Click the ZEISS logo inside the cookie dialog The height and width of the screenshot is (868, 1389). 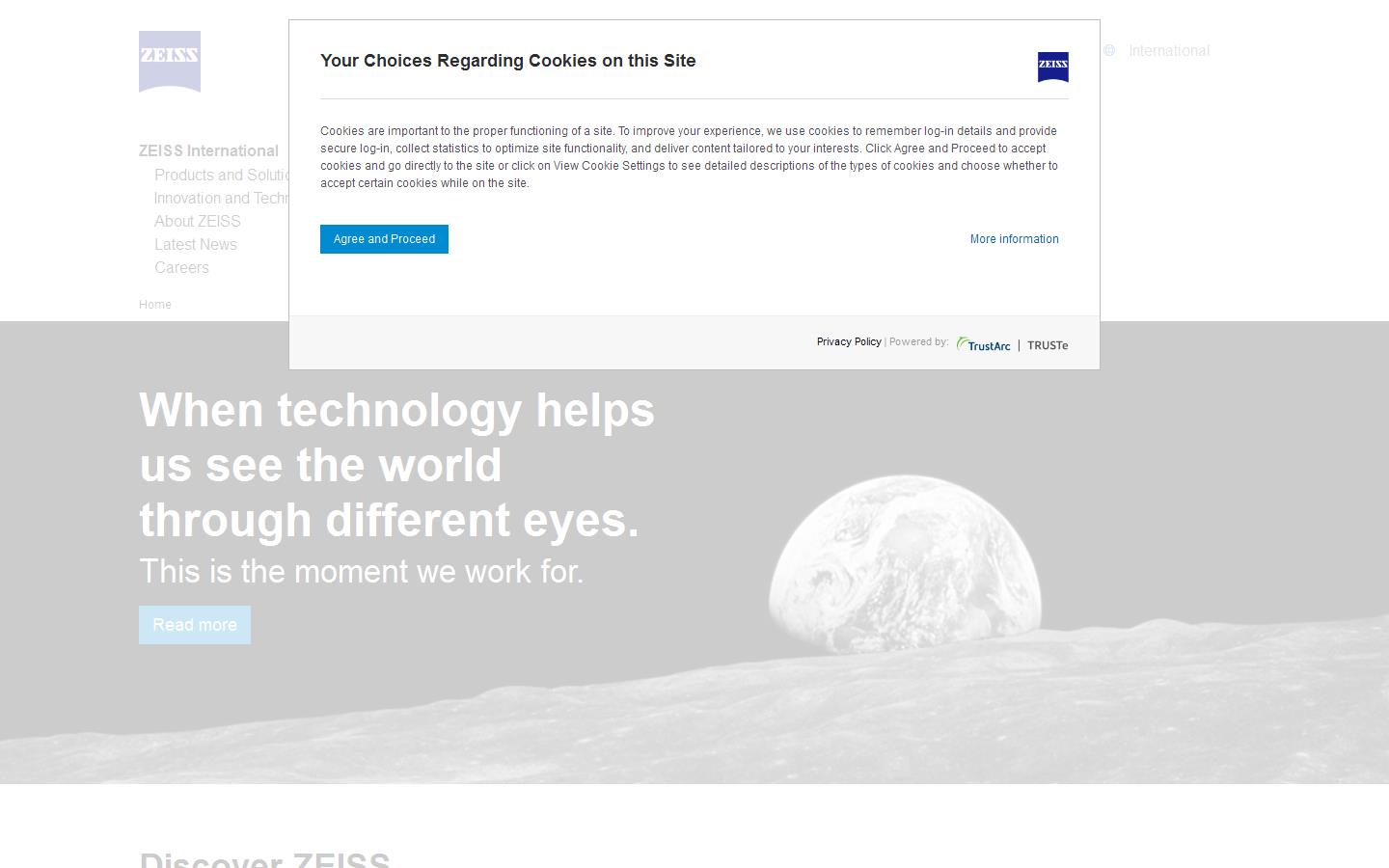click(x=1052, y=68)
